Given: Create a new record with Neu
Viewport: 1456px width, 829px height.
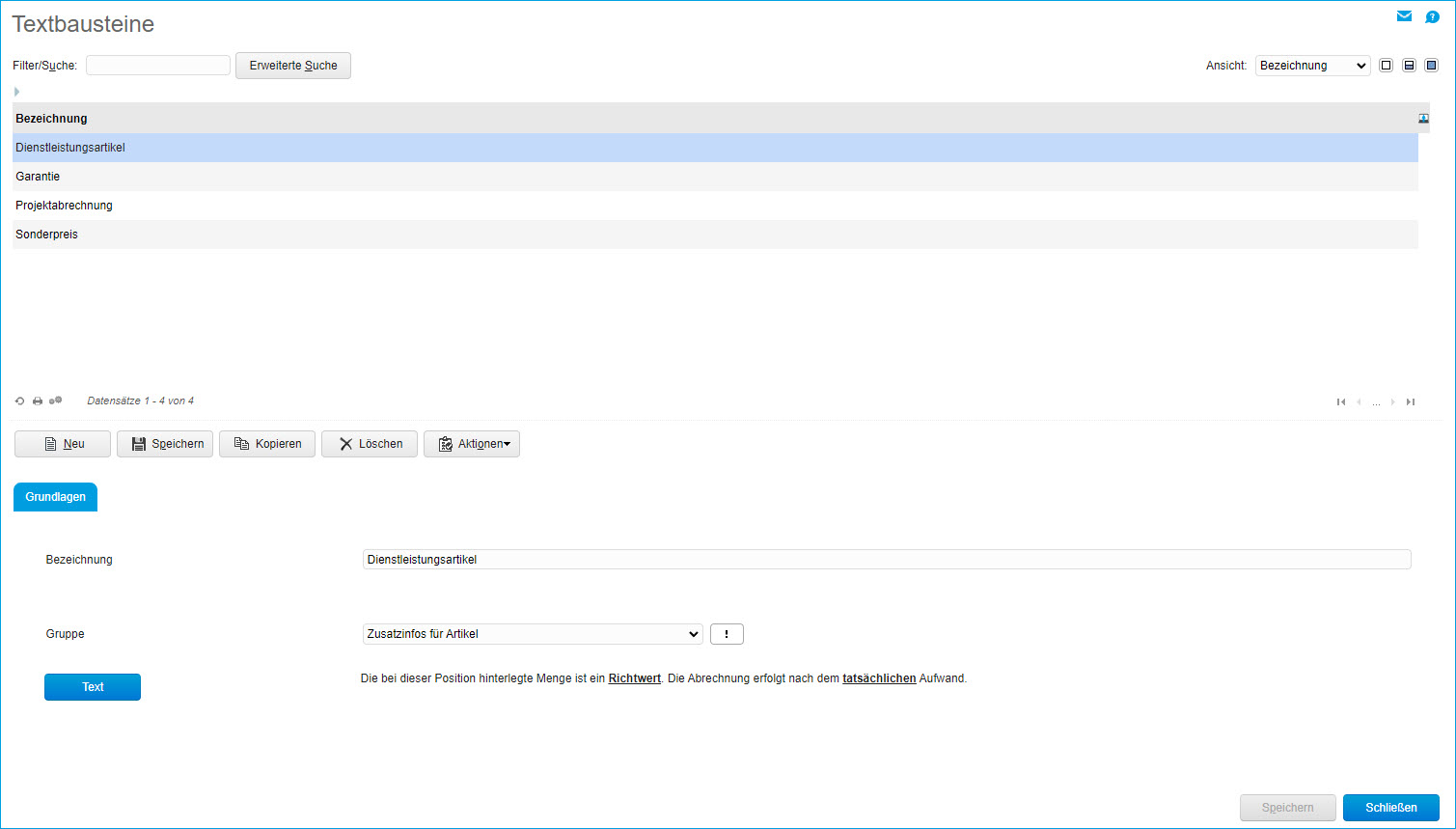Looking at the screenshot, I should point(63,444).
